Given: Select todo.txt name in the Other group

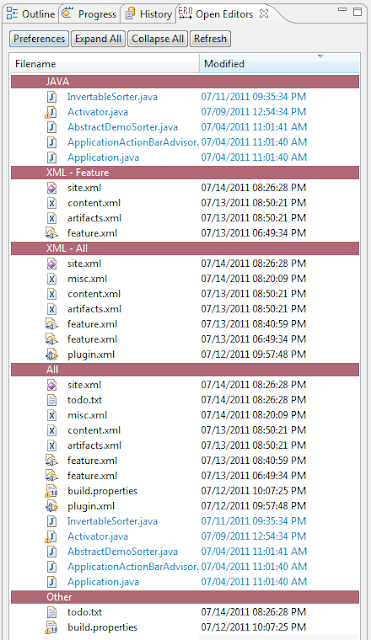Looking at the screenshot, I should pos(85,612).
